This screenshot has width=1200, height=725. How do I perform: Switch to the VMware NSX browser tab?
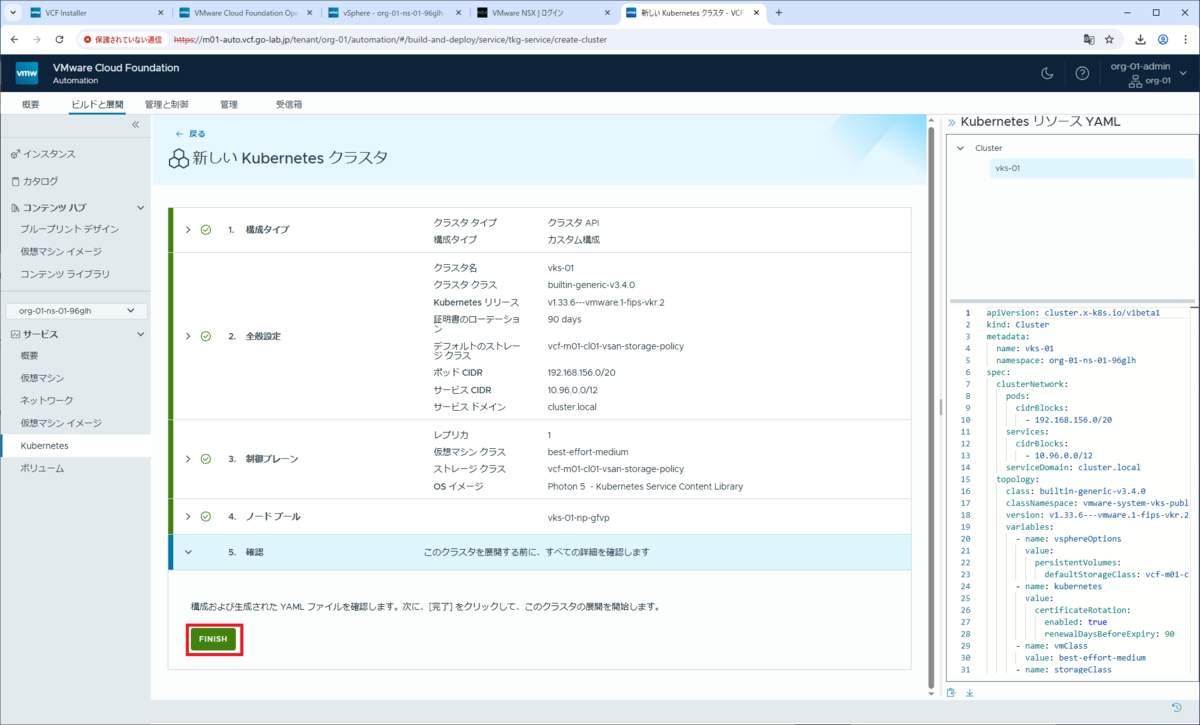tap(544, 13)
